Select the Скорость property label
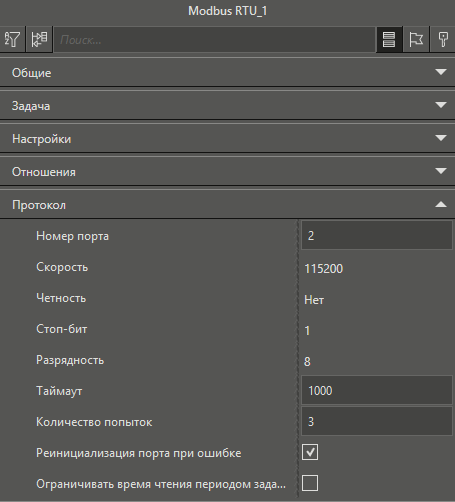The height and width of the screenshot is (502, 455). point(62,267)
